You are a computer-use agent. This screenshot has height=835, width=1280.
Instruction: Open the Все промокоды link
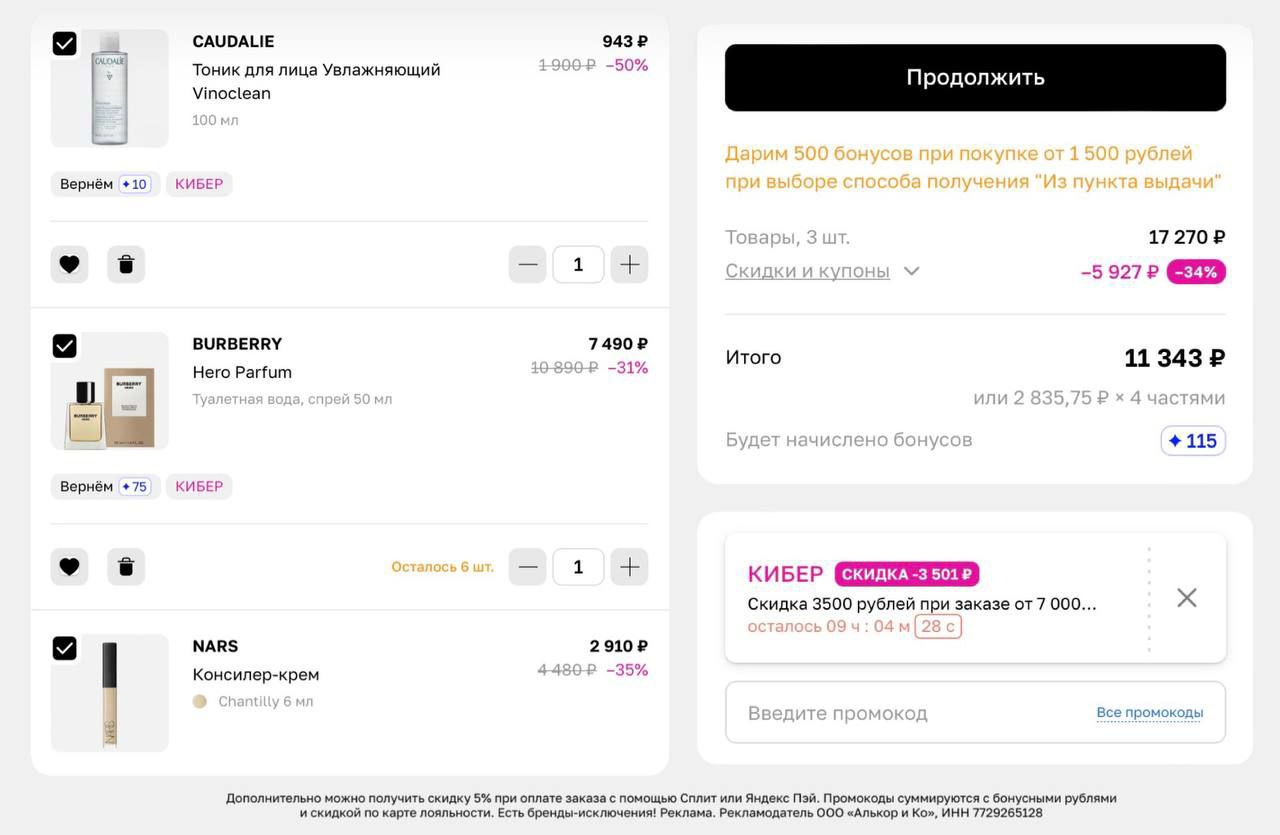(1149, 713)
